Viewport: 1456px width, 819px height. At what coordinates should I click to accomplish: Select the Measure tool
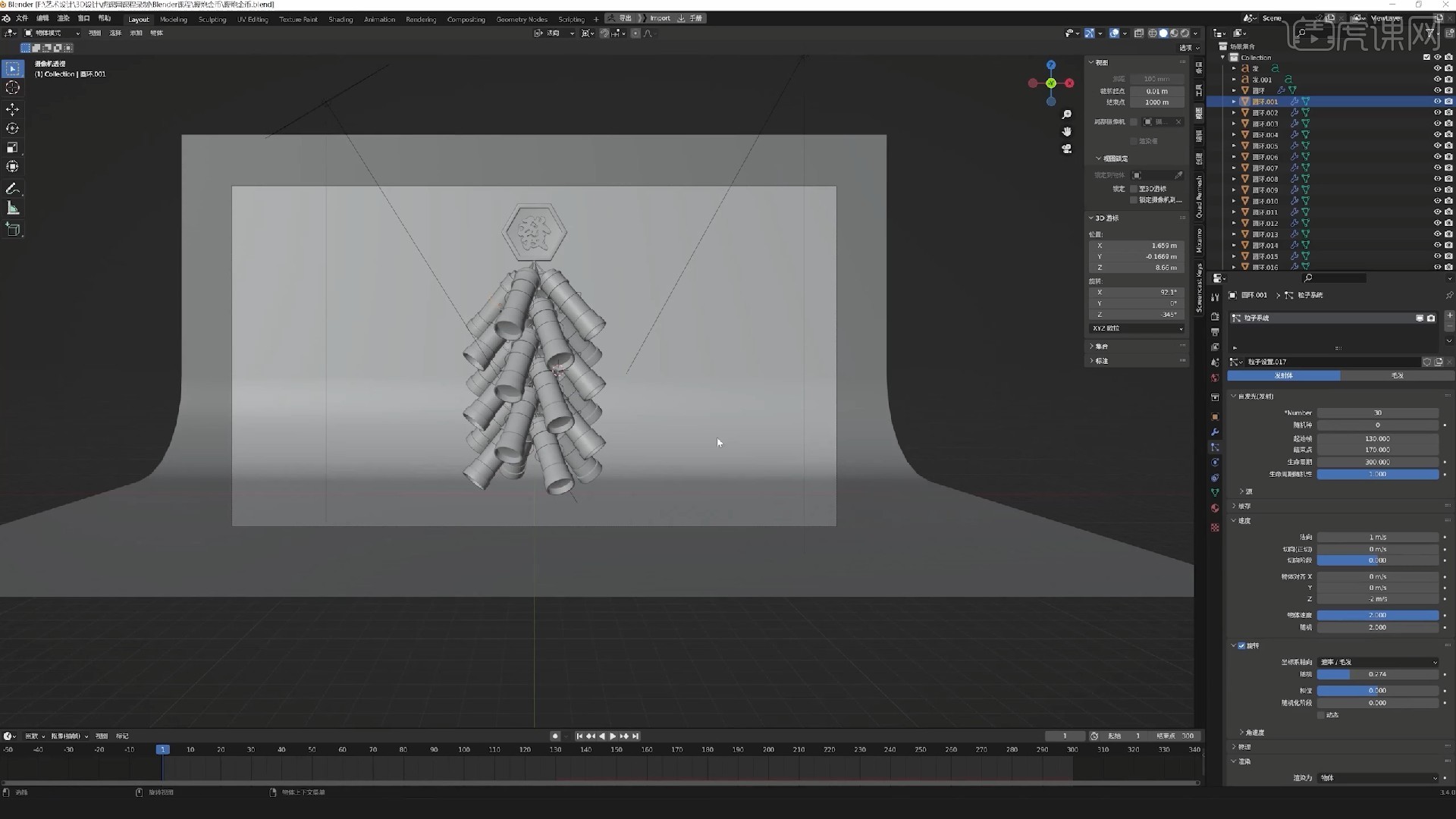coord(12,208)
